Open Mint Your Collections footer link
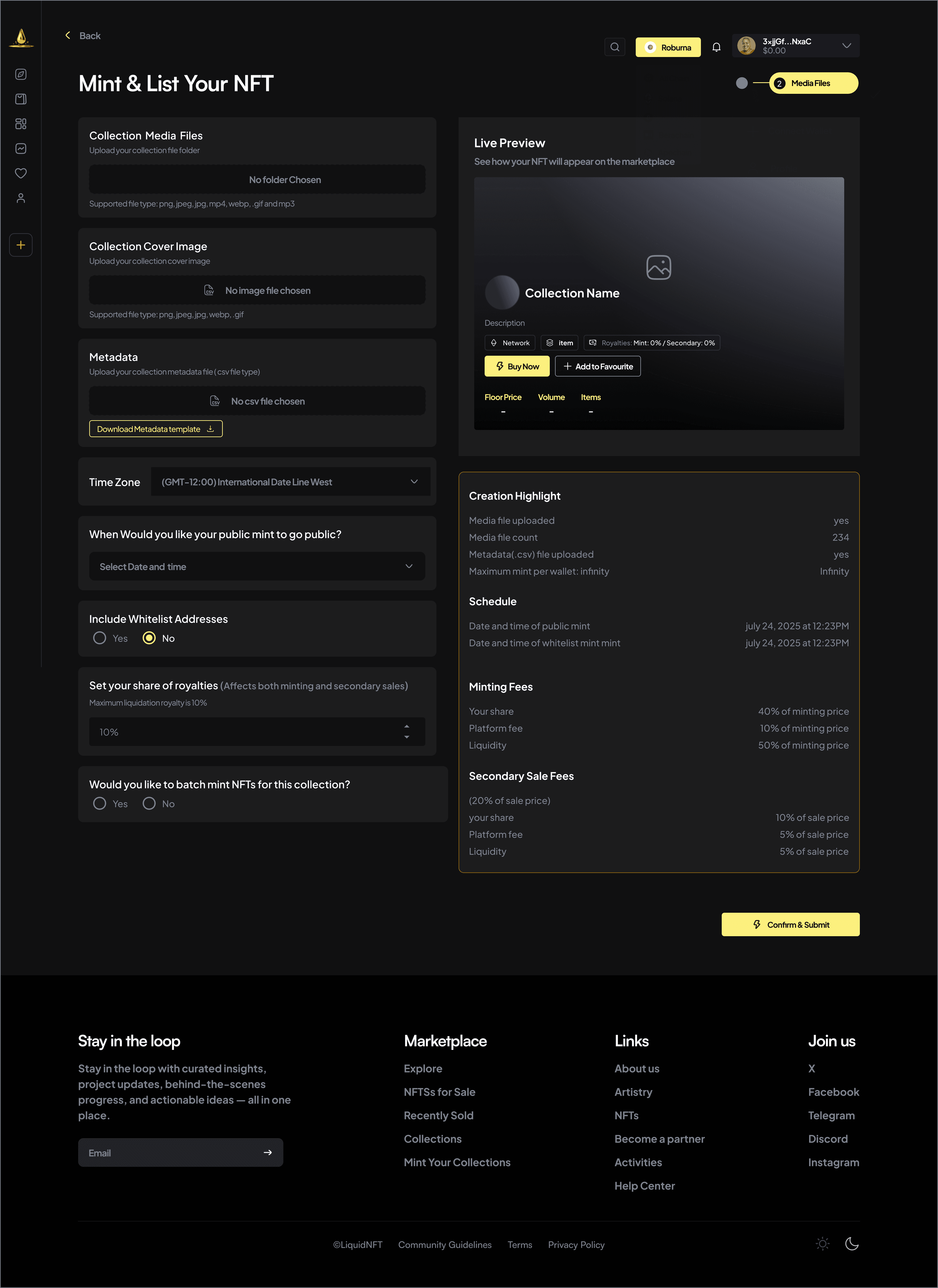 [x=457, y=1162]
